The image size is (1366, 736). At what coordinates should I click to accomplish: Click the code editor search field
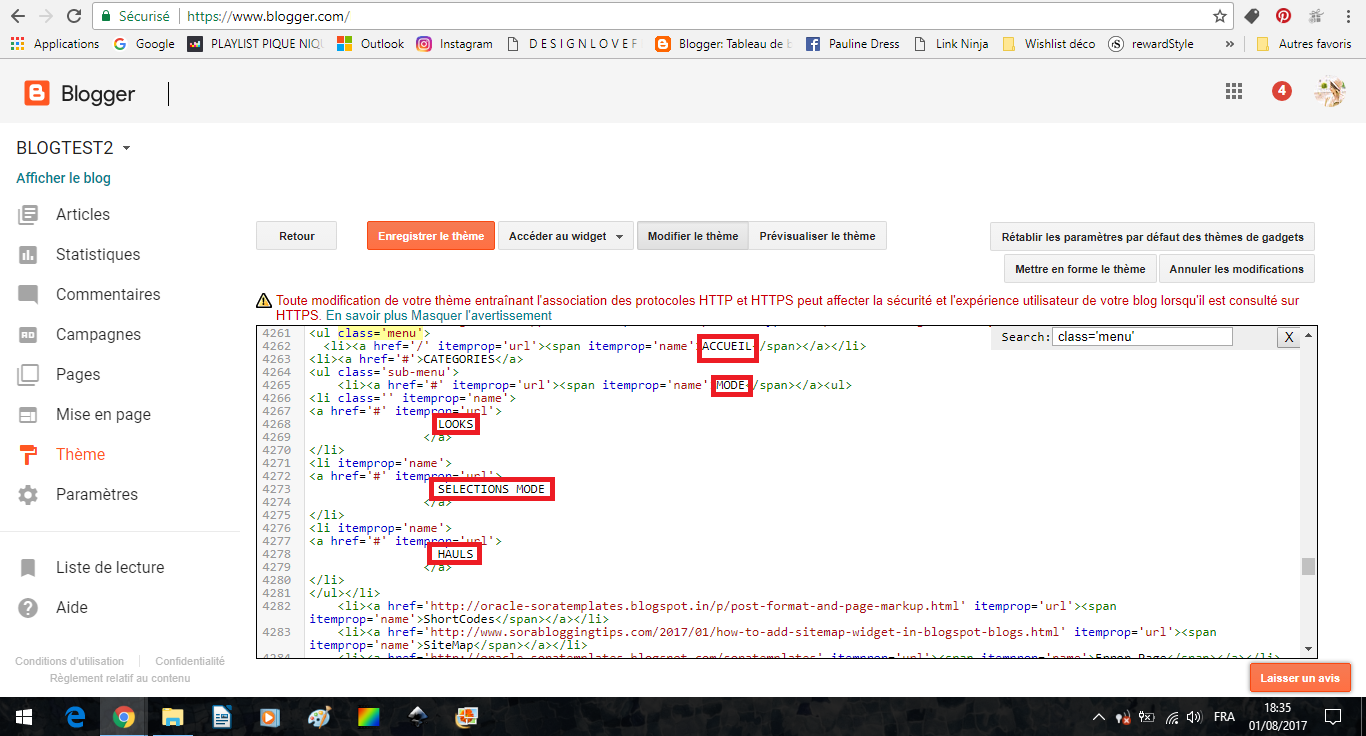1141,338
